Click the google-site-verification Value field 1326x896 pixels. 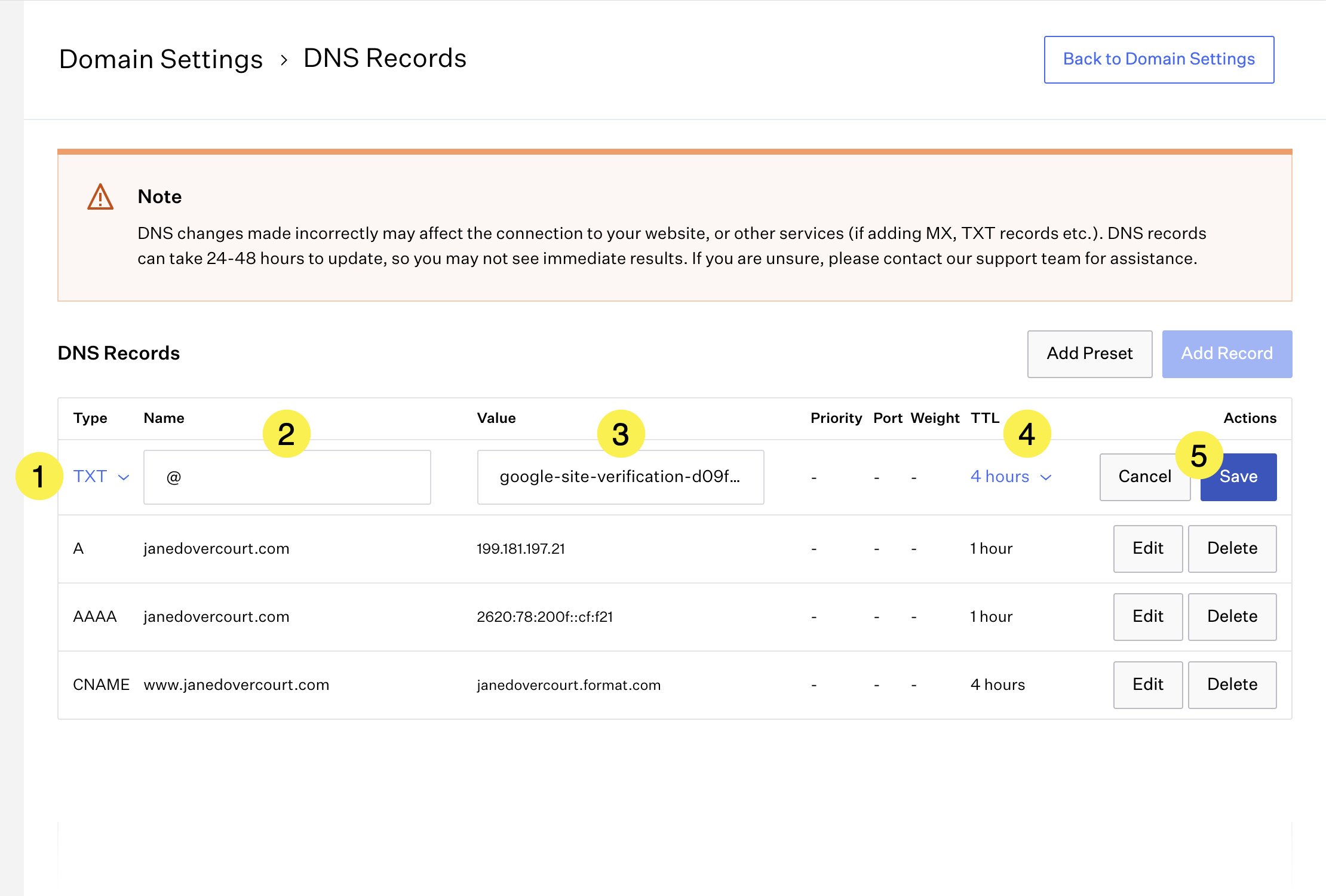coord(621,477)
